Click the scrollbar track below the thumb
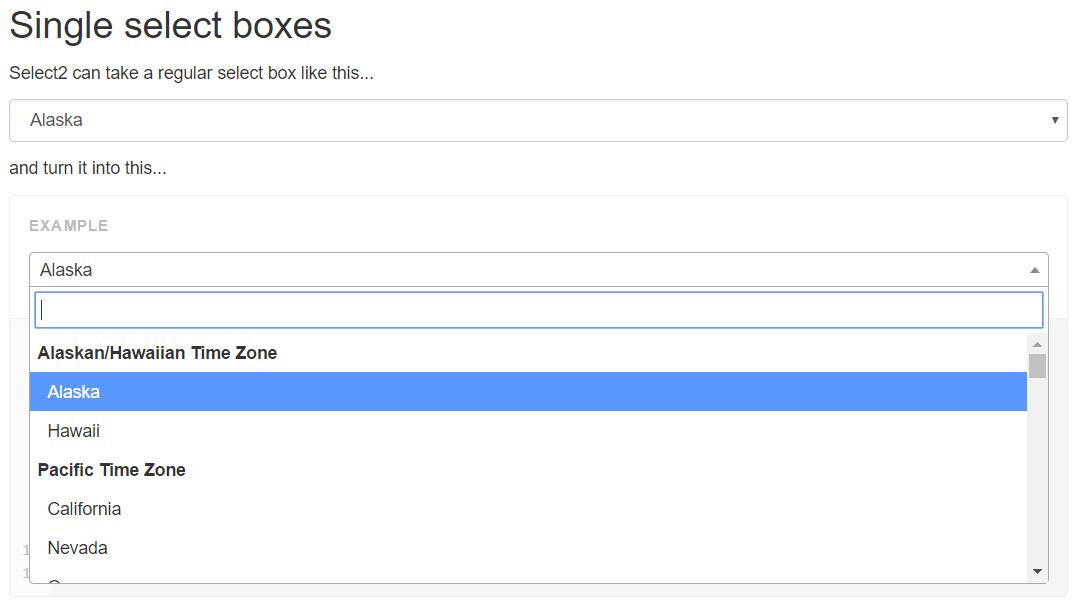 1037,470
